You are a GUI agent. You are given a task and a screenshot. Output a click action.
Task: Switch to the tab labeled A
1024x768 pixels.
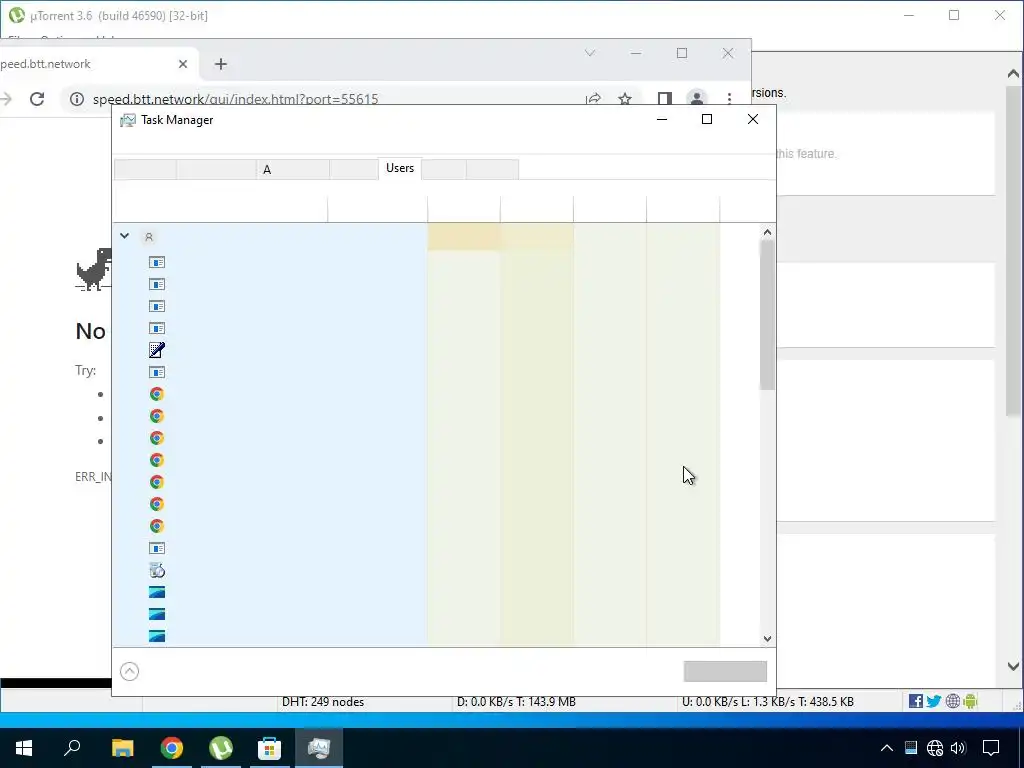point(293,170)
